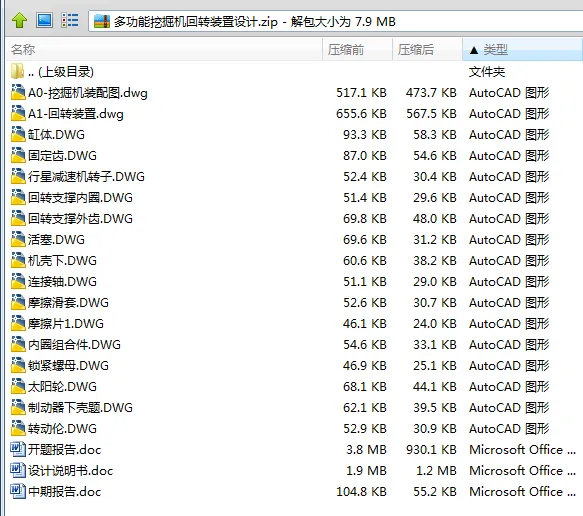Click the file name 太阳轮.DWG
Viewport: 583px width, 516px height.
pos(62,387)
